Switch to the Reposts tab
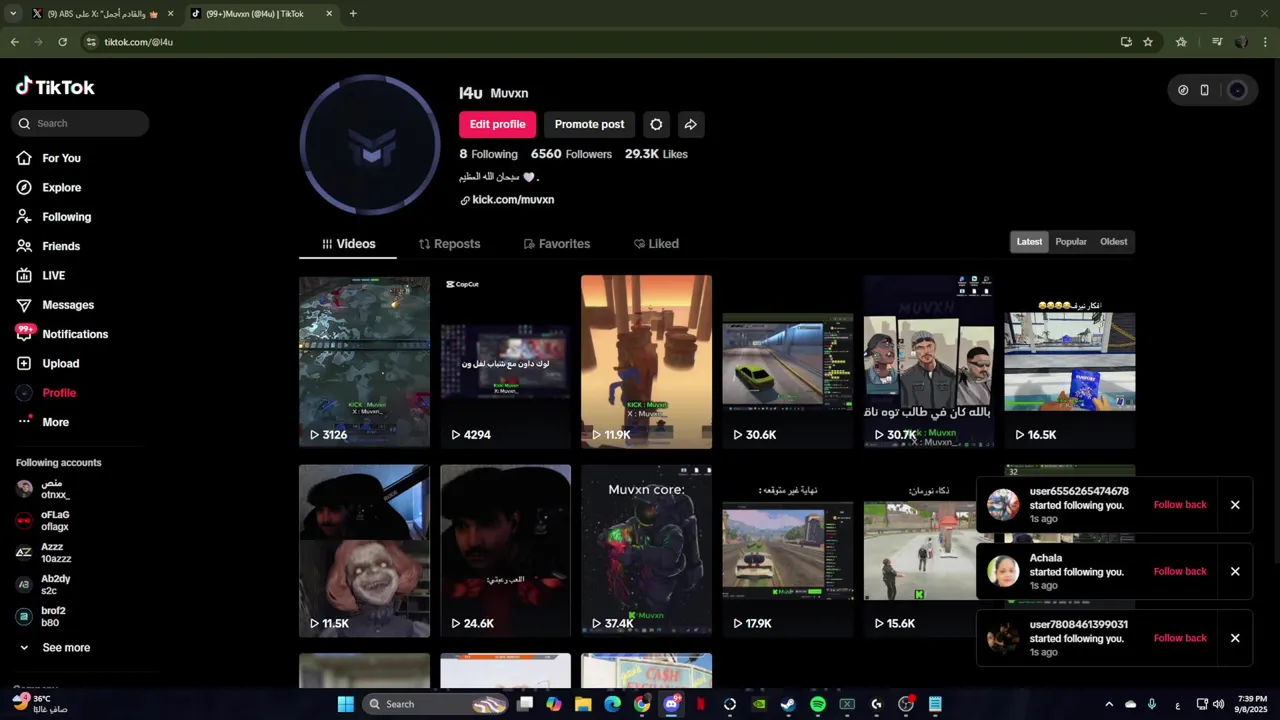This screenshot has width=1280, height=720. (x=449, y=244)
